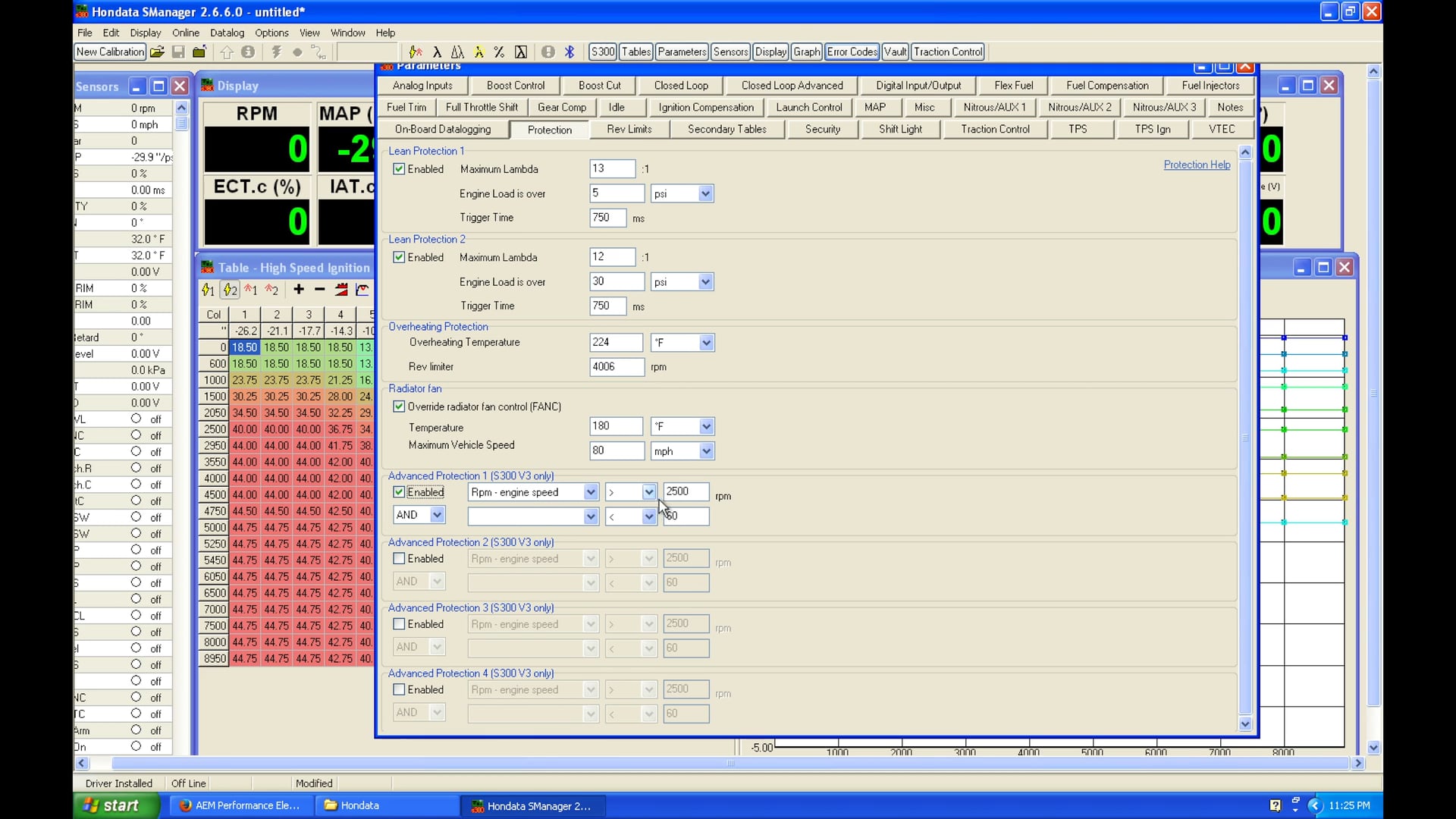Click the lightning upload-to-ECU icon
The width and height of the screenshot is (1456, 819).
(x=275, y=52)
